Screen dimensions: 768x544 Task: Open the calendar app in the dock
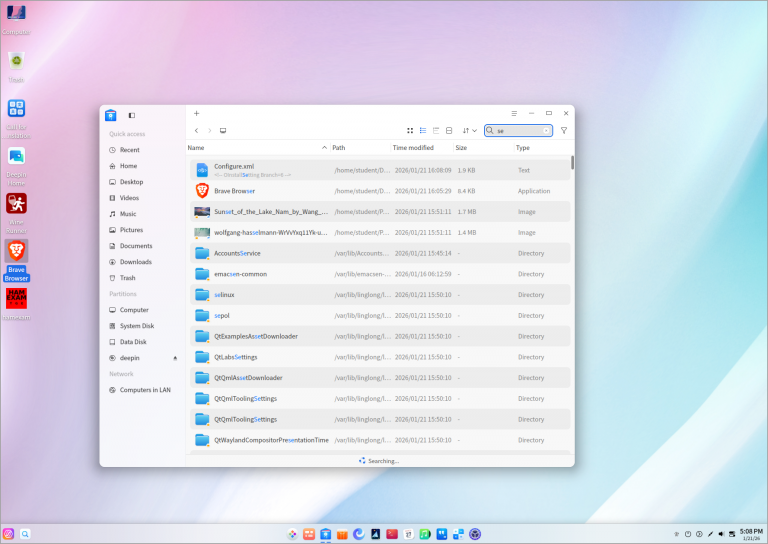pos(408,534)
